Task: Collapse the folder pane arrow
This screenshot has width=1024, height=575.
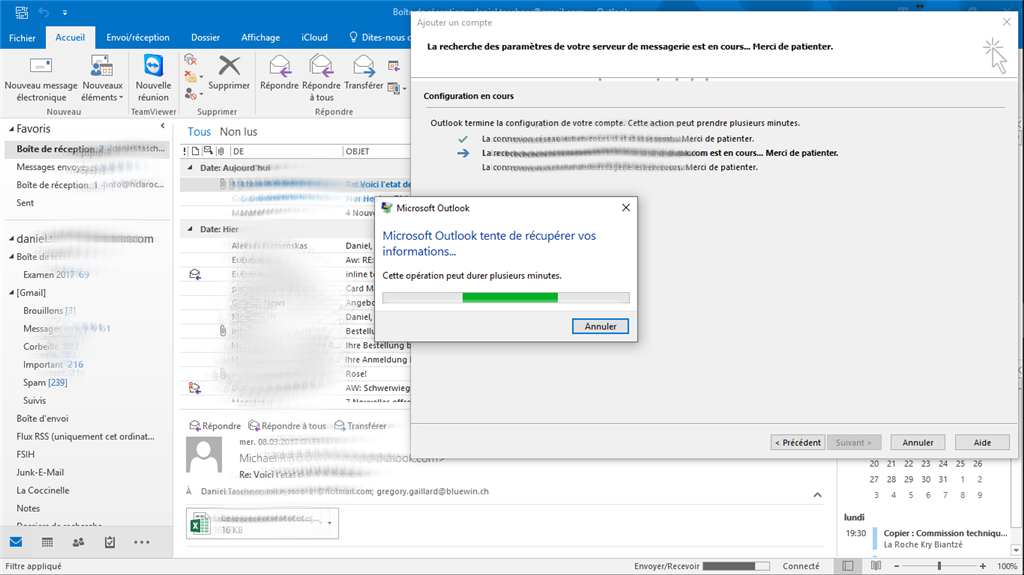Action: coord(163,125)
